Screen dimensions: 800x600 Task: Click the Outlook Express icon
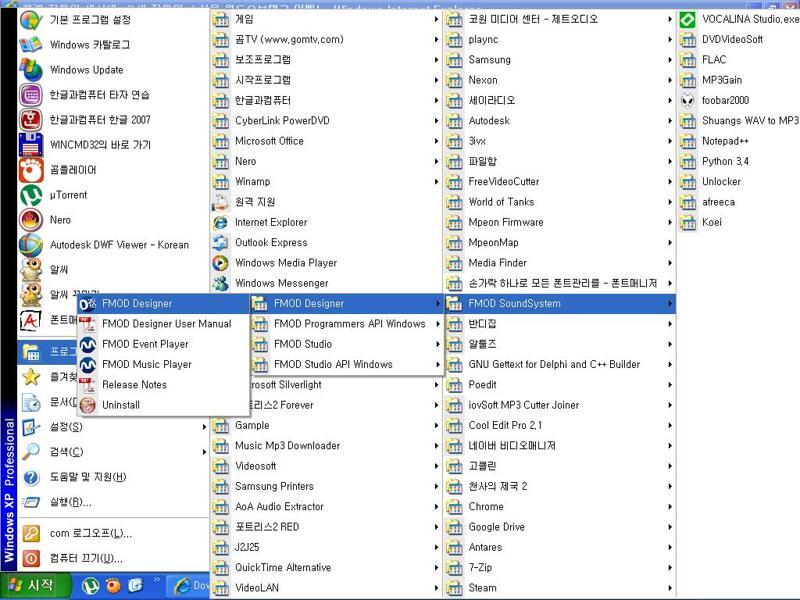[220, 243]
